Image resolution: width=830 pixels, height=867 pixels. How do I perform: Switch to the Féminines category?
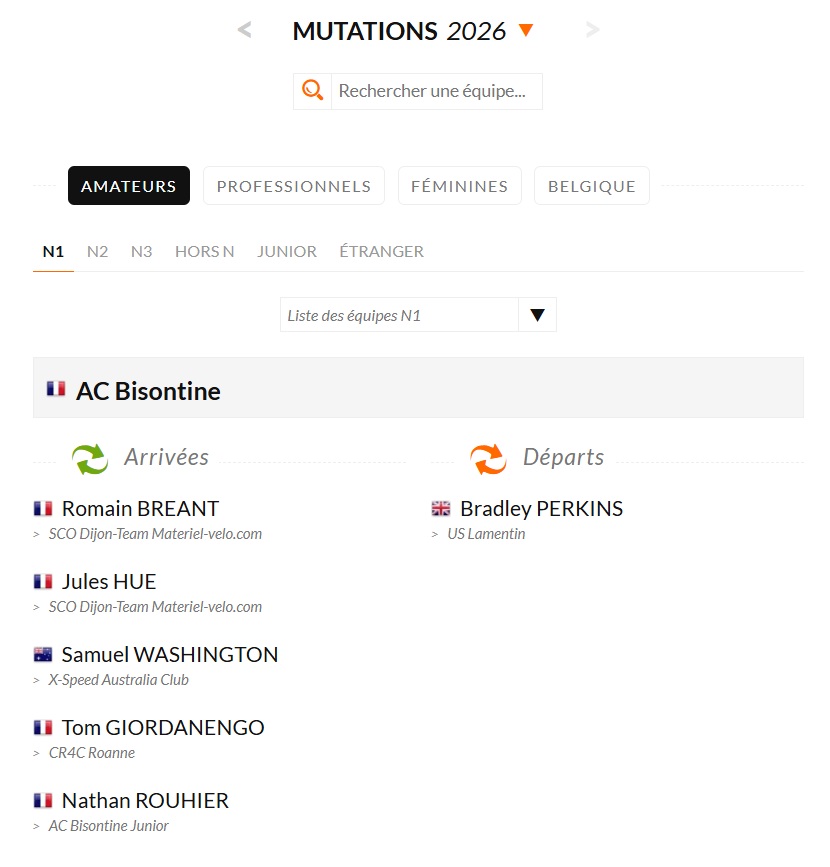(459, 186)
